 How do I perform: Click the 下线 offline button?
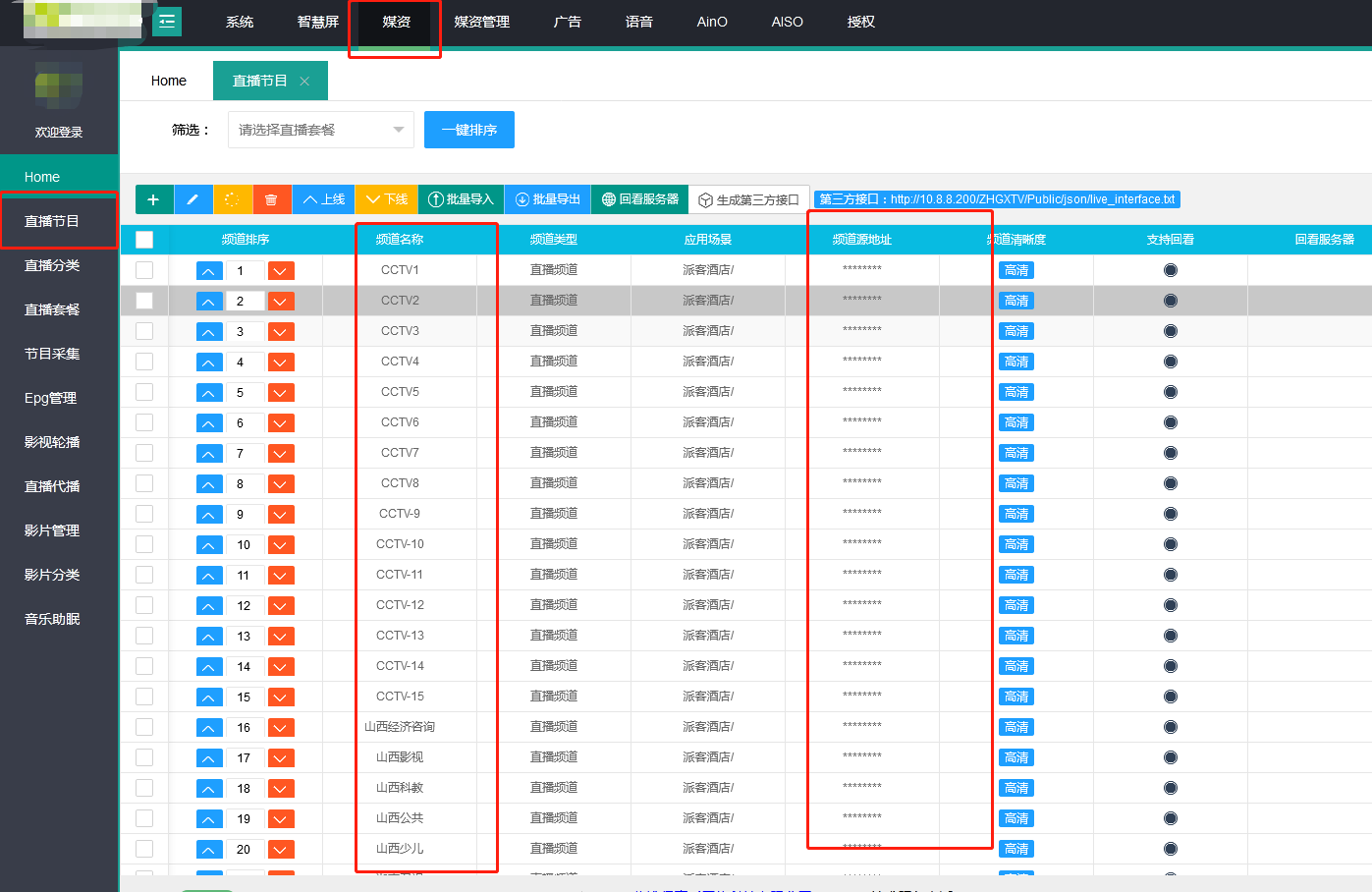click(387, 199)
